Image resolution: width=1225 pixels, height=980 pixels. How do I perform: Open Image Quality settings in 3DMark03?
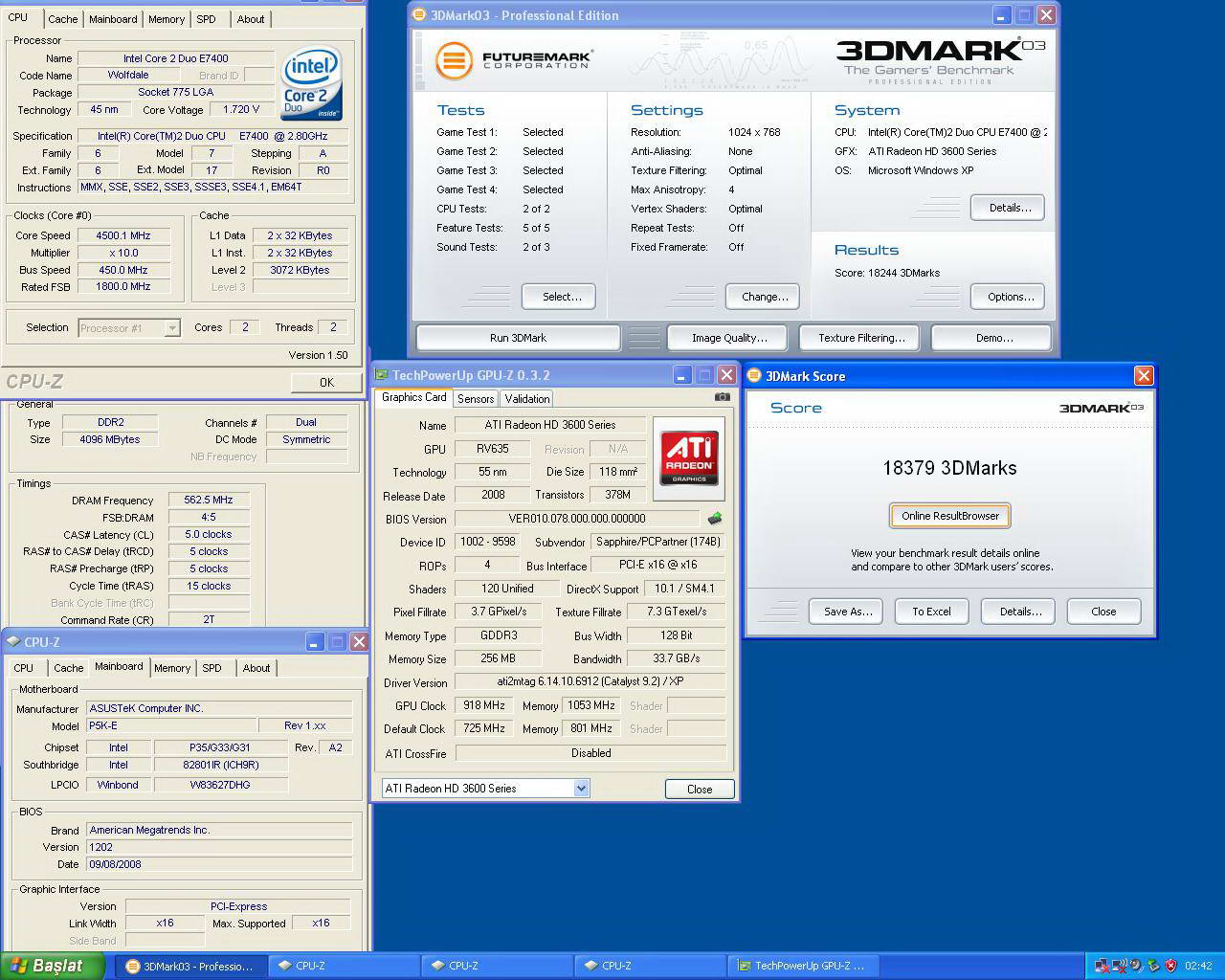[x=729, y=338]
